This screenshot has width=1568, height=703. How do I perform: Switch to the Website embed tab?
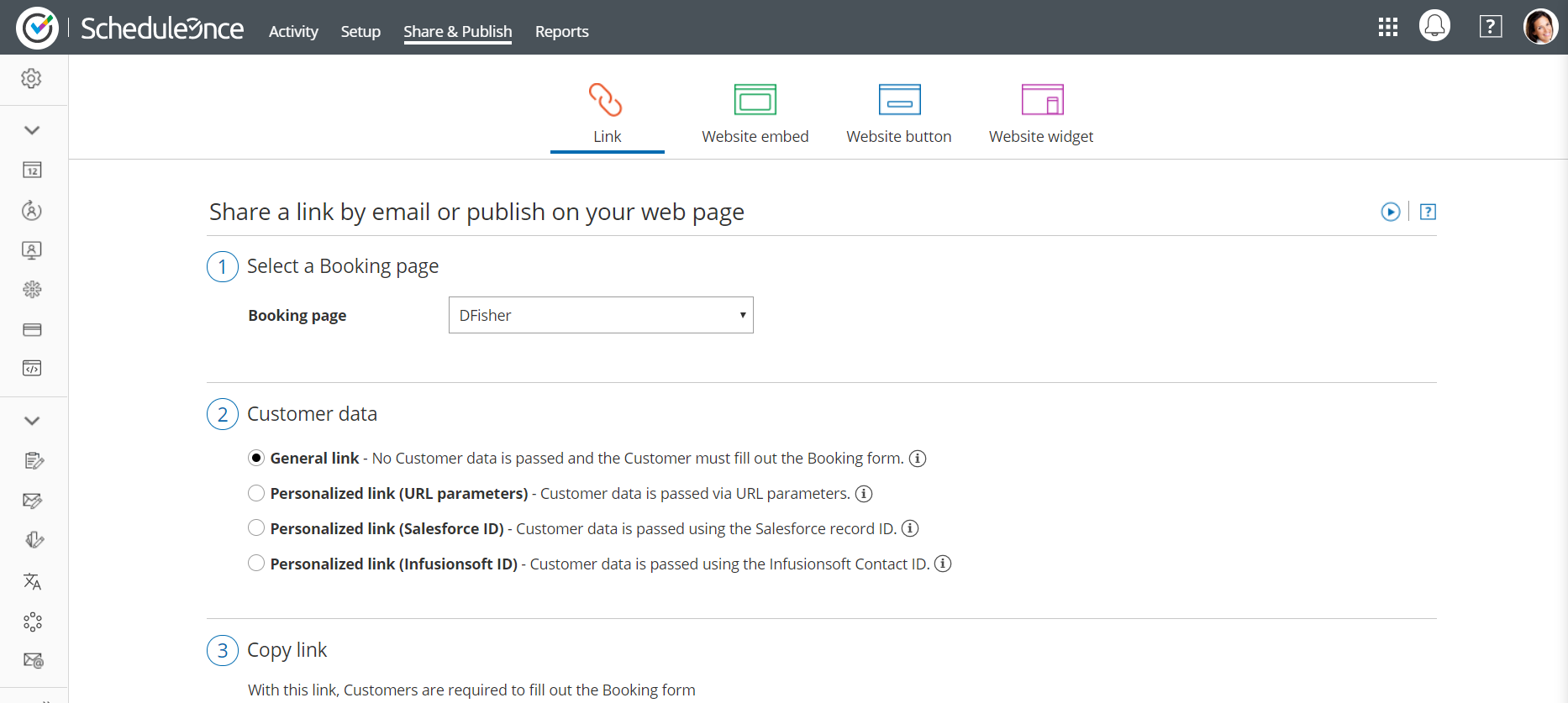click(755, 115)
